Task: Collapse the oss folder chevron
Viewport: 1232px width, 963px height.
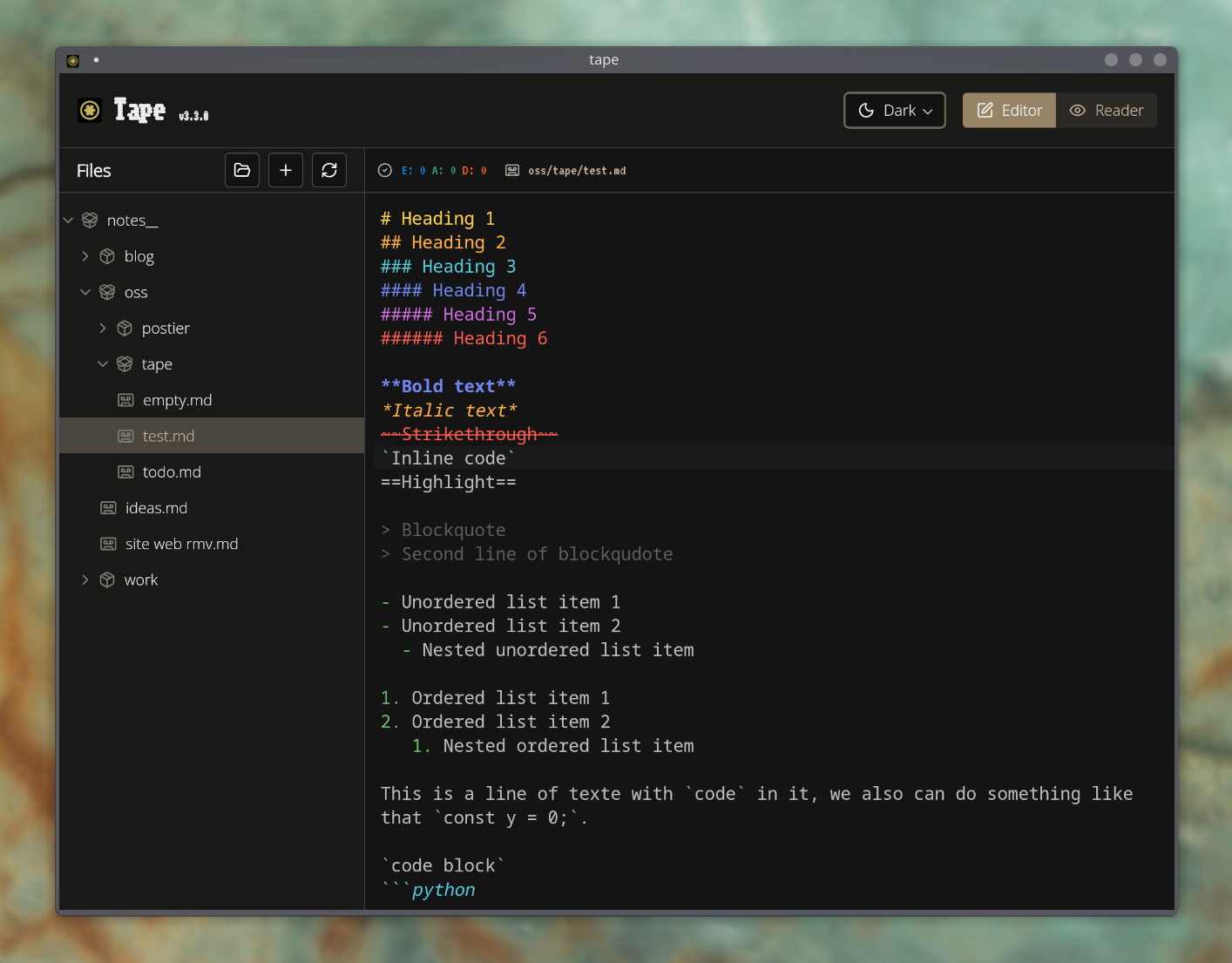Action: (x=85, y=293)
